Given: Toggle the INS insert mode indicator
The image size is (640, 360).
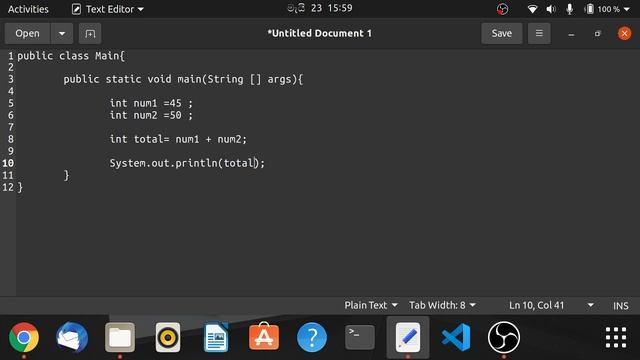Looking at the screenshot, I should click(x=620, y=306).
